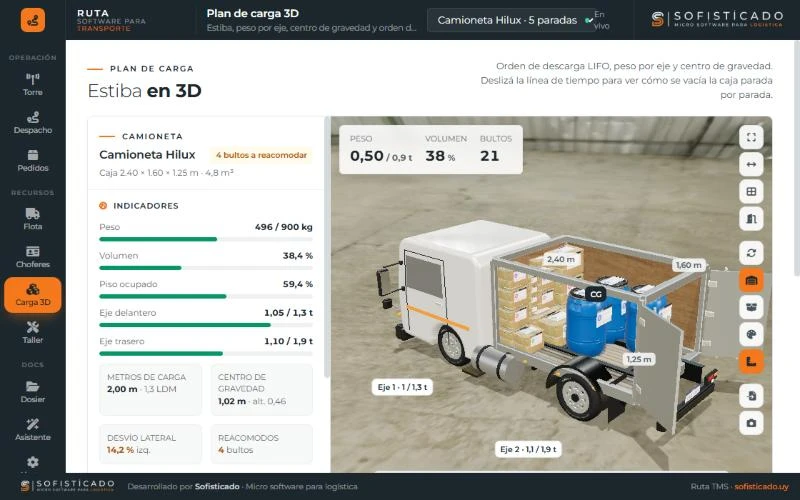
Task: Go to Pedidos in sidebar
Action: (33, 161)
